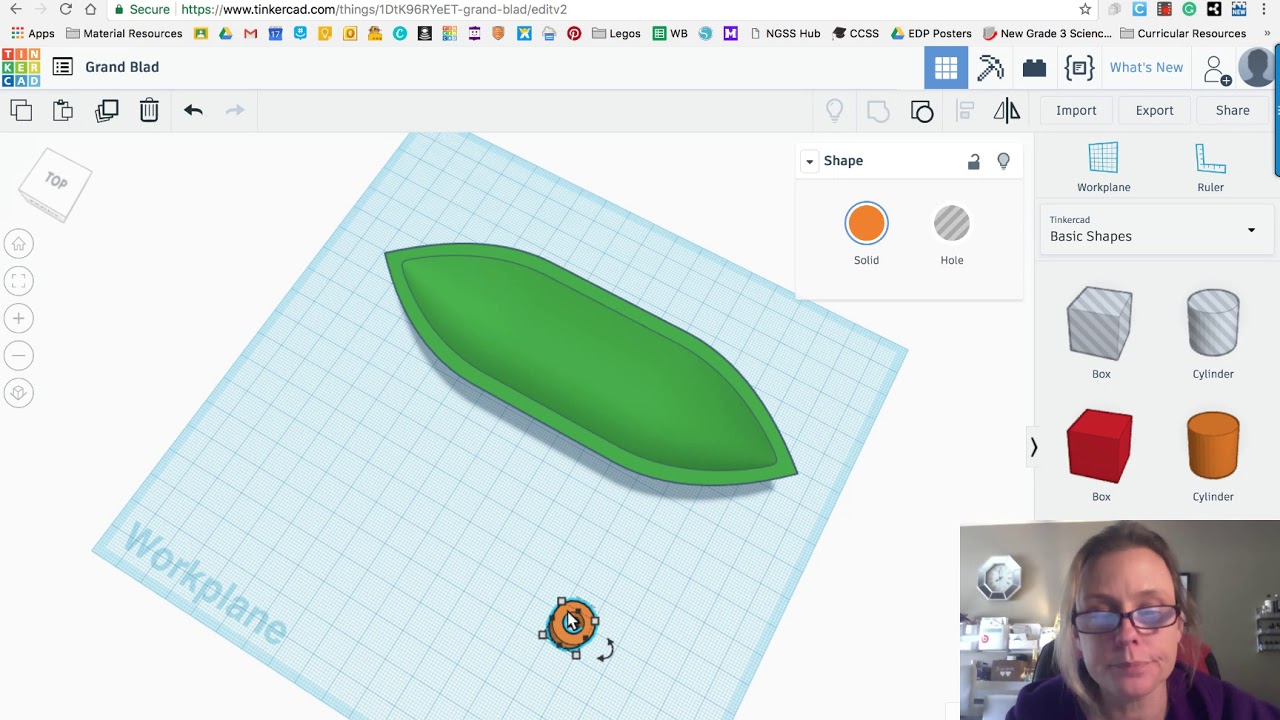Screen dimensions: 1280x720
Task: Click the Grand Blad design name
Action: [122, 67]
